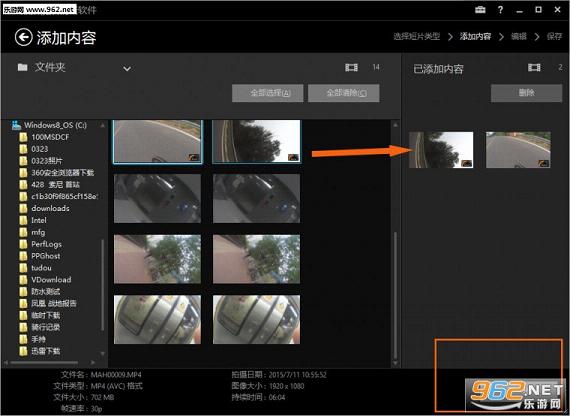
Task: Select the 手持 folder
Action: 39,339
